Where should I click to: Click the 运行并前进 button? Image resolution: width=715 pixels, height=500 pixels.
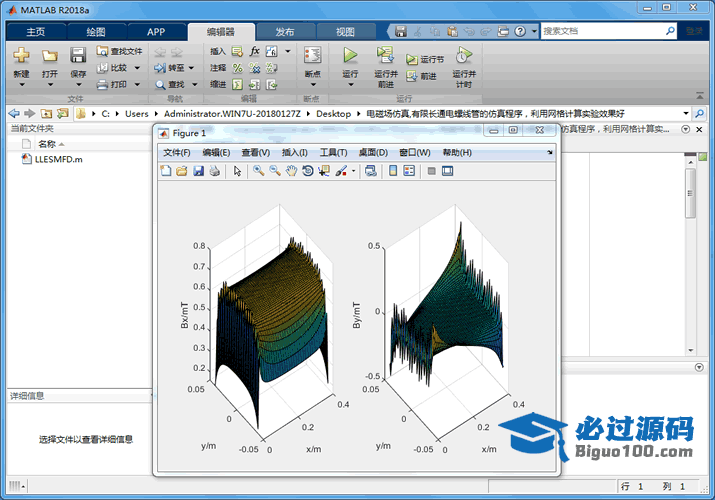(386, 67)
